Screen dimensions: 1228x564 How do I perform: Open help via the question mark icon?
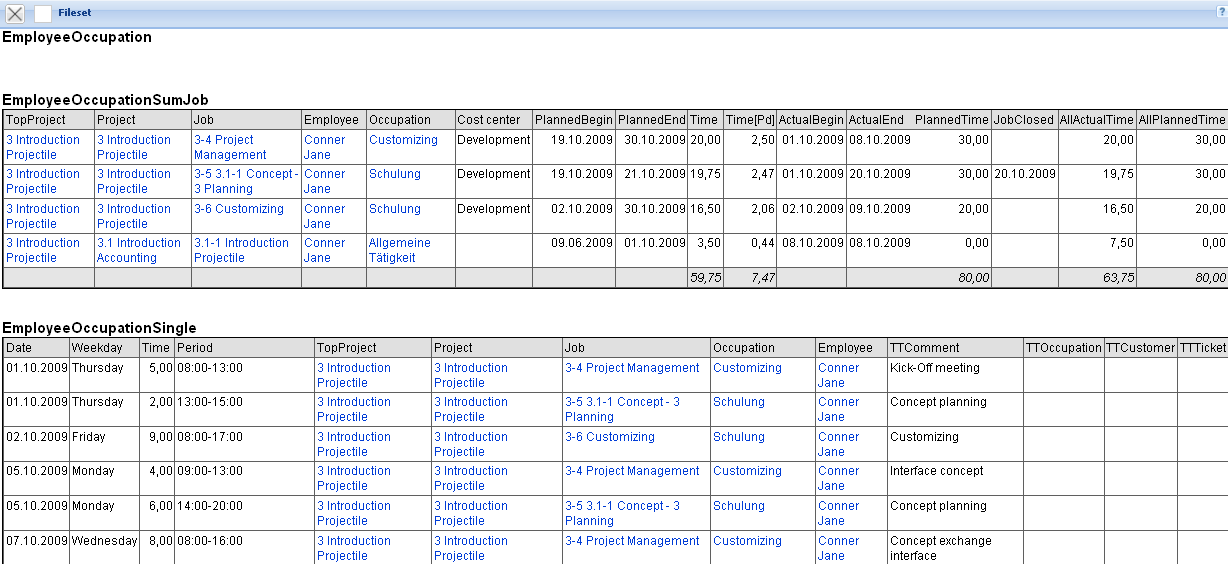(1221, 12)
